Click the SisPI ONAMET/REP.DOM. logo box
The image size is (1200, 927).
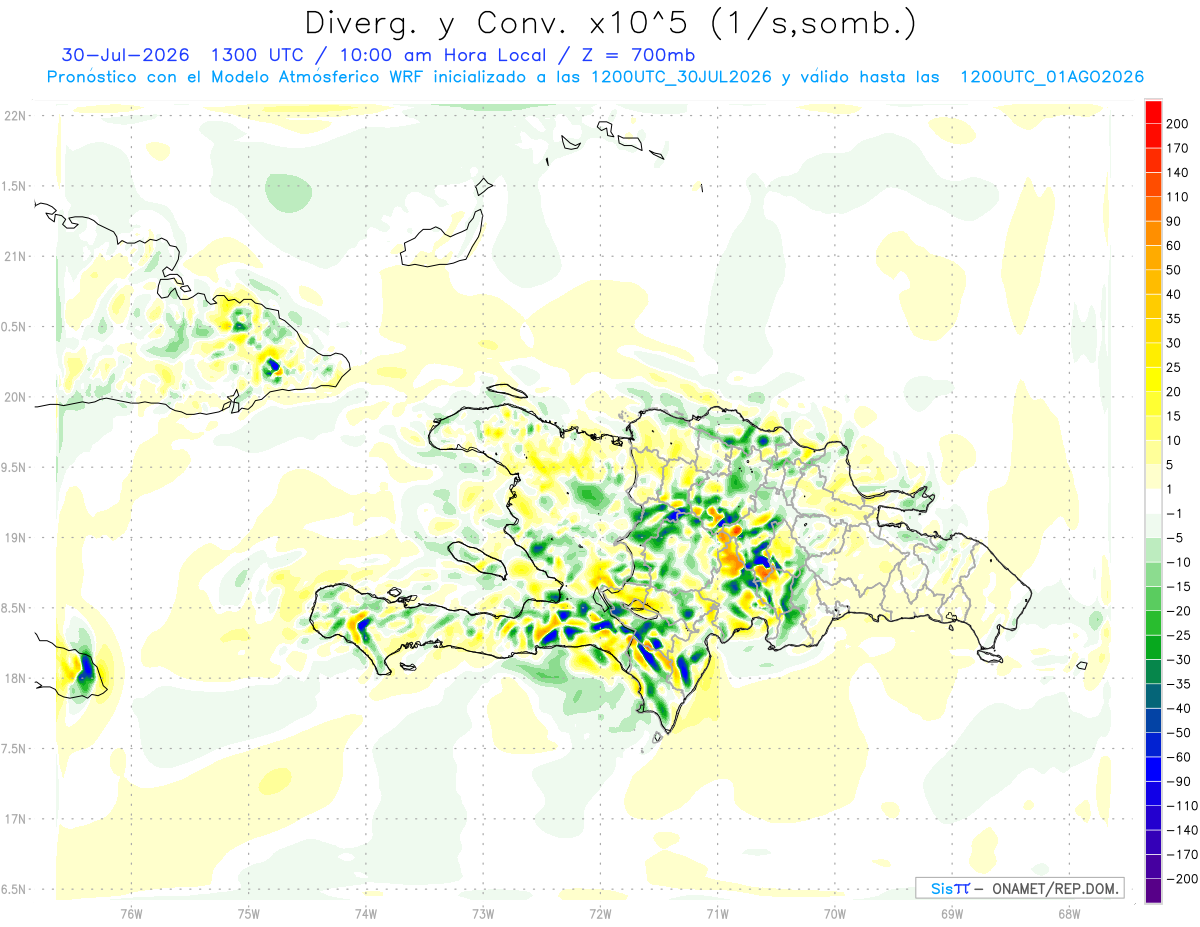click(x=1019, y=888)
